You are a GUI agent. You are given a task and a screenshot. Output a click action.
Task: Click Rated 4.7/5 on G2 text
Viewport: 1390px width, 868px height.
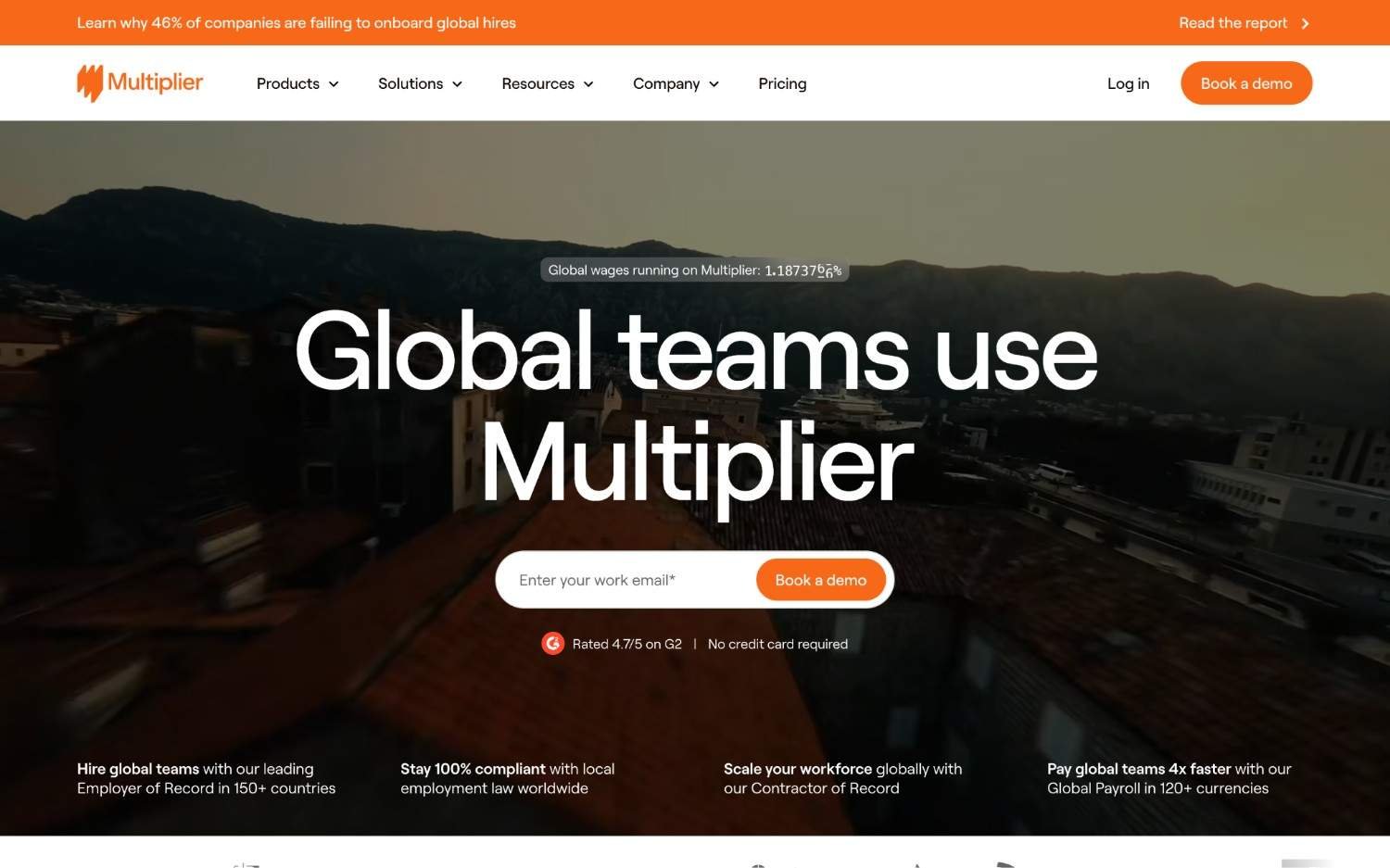point(626,644)
